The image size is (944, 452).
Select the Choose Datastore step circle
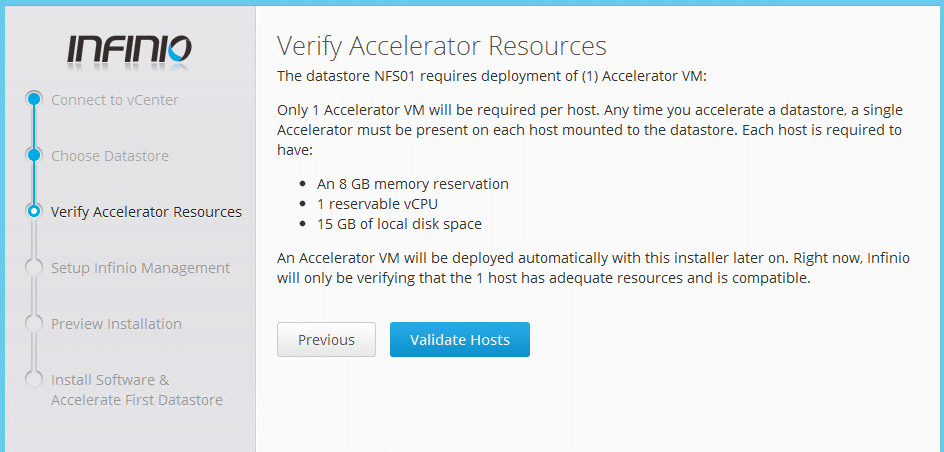(34, 155)
